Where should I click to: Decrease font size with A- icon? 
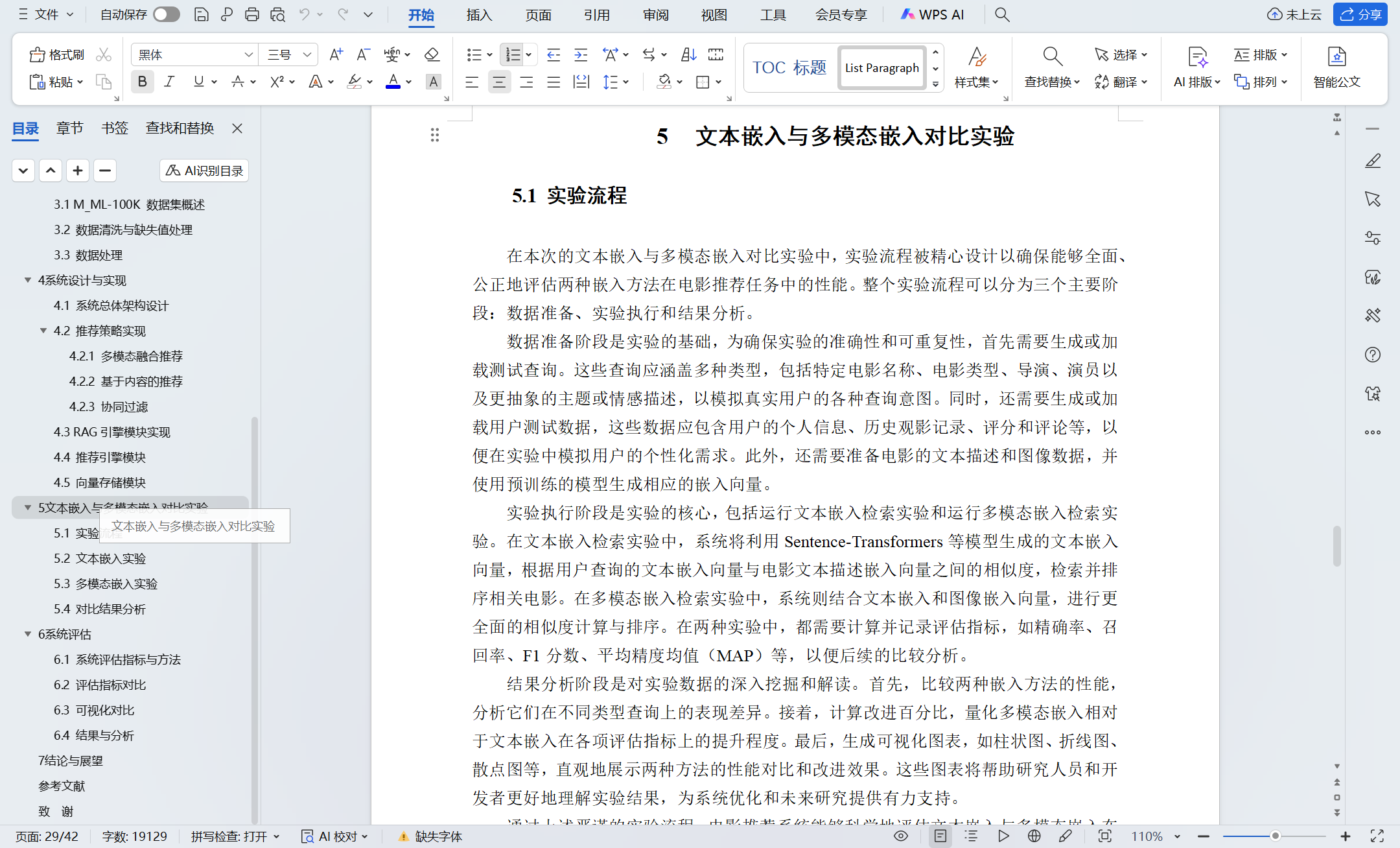363,54
